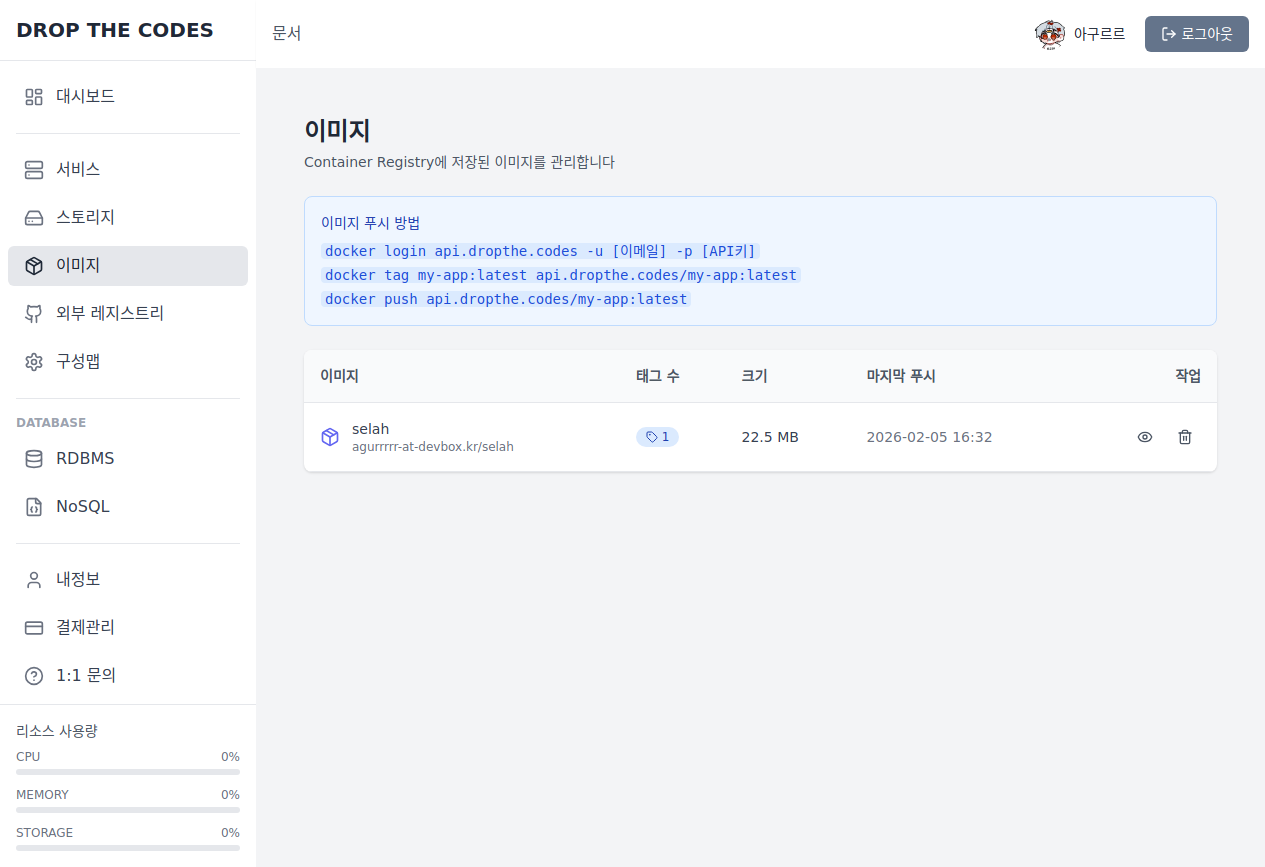The width and height of the screenshot is (1265, 867).
Task: Click the DROP THE CODES logo
Action: click(115, 30)
